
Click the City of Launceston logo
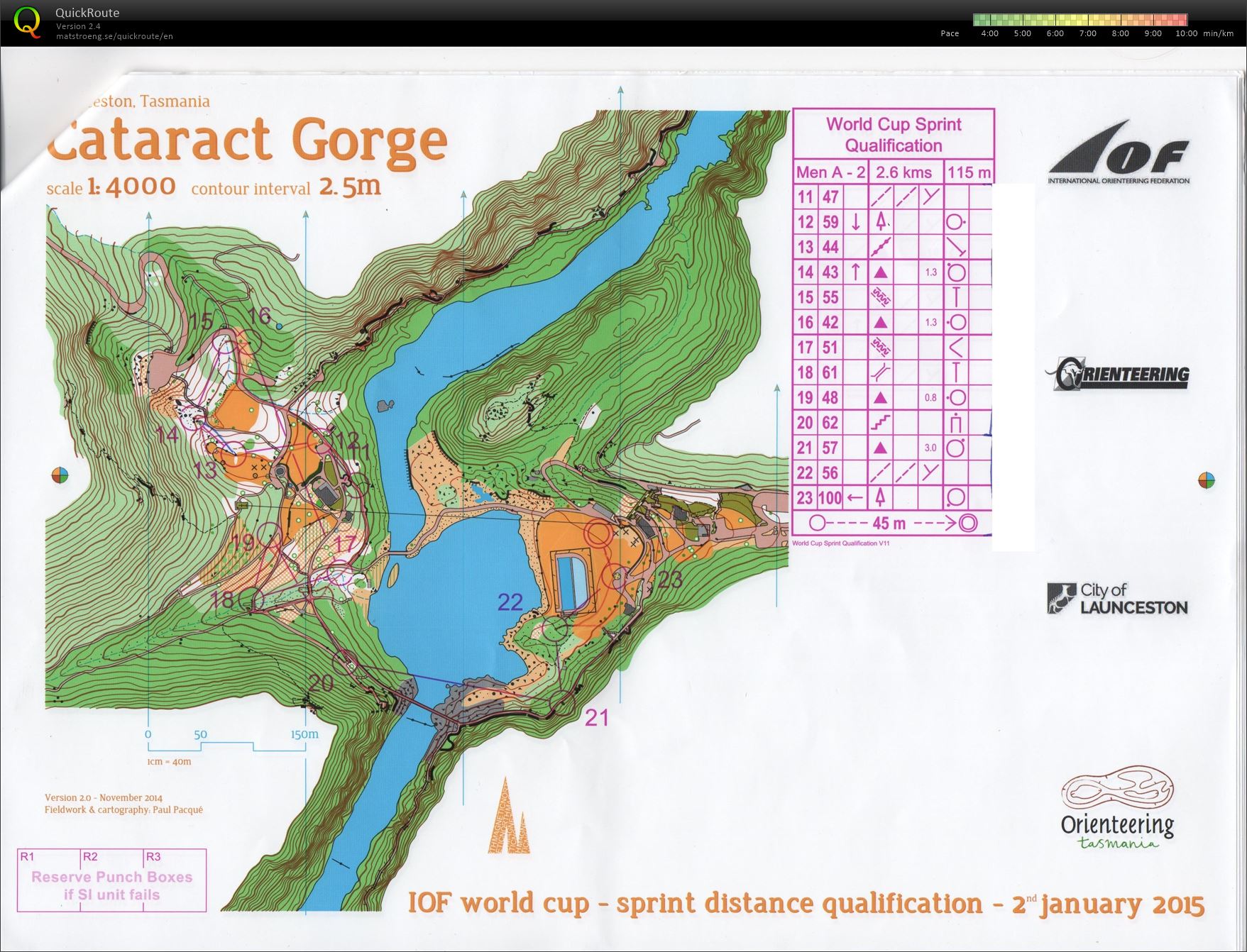coord(1117,599)
